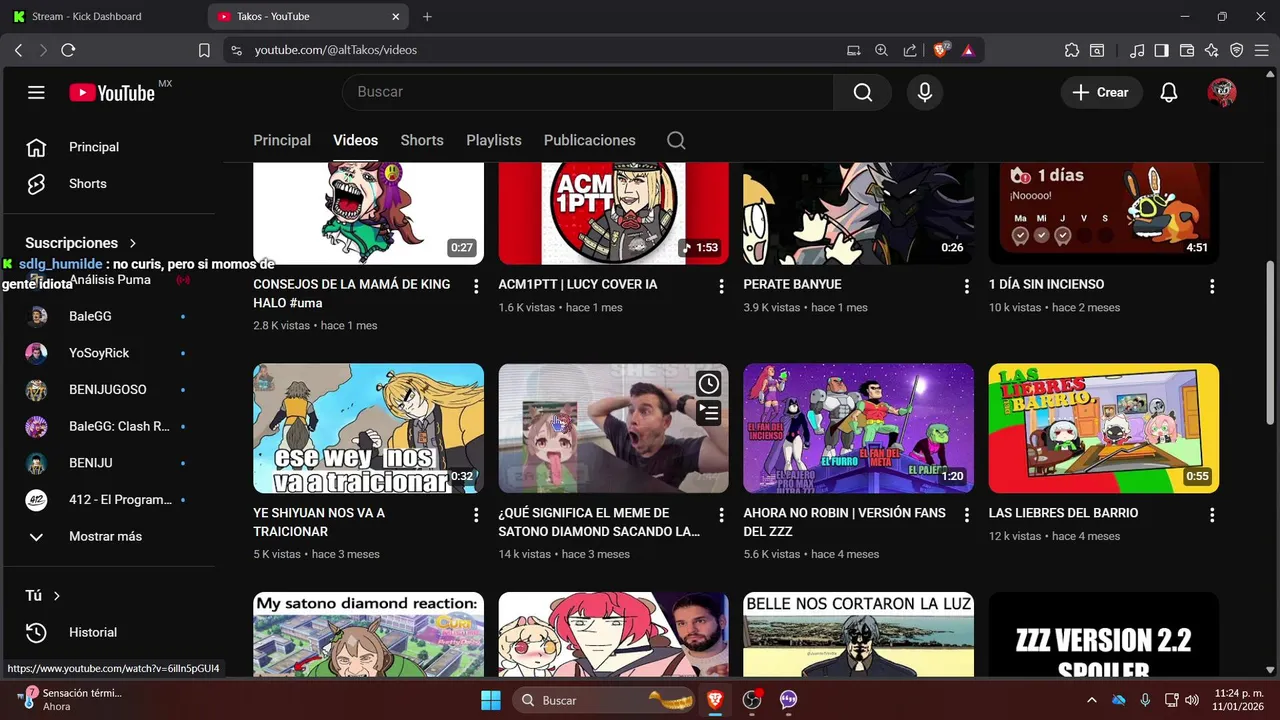Open a new browser tab
The width and height of the screenshot is (1280, 720).
(427, 16)
